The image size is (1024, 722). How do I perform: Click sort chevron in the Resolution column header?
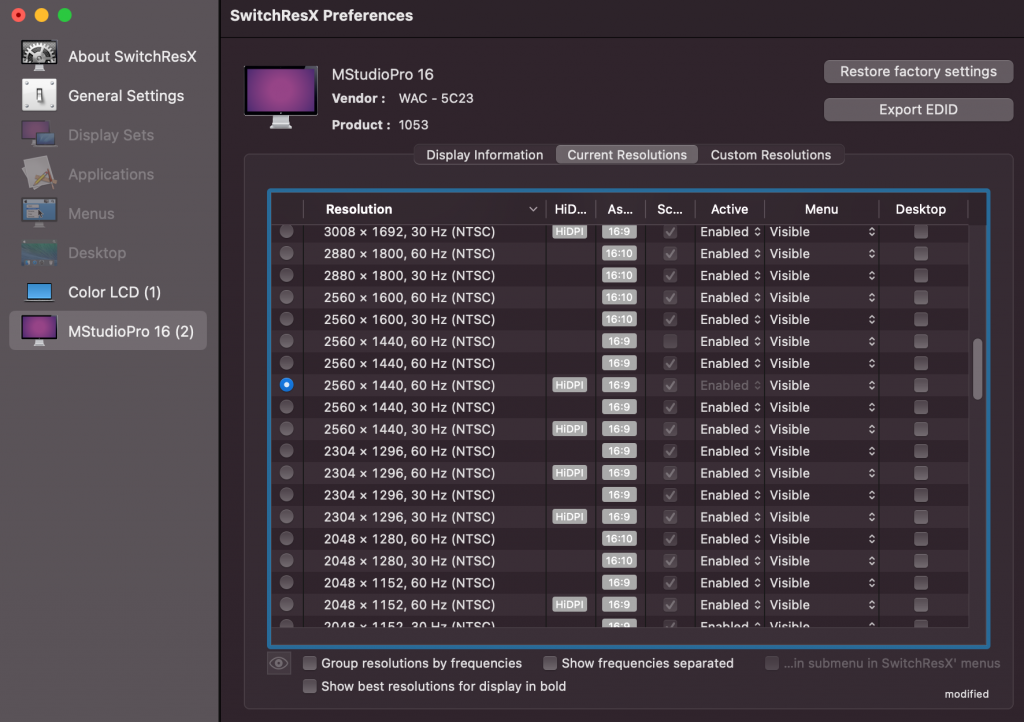pyautogui.click(x=533, y=209)
